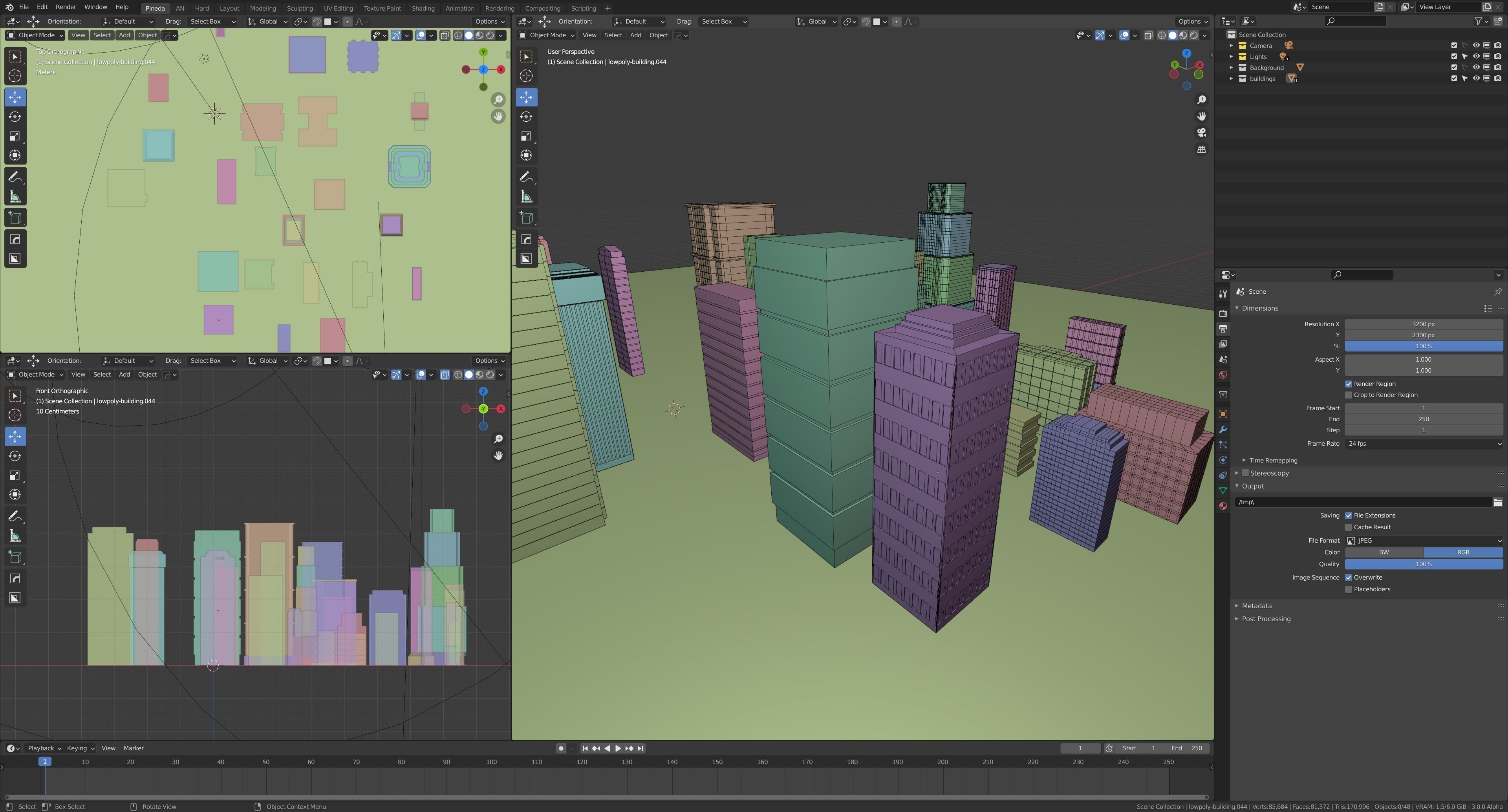Open the Frame Rate 24 fps dropdown
1508x812 pixels.
pos(1424,444)
